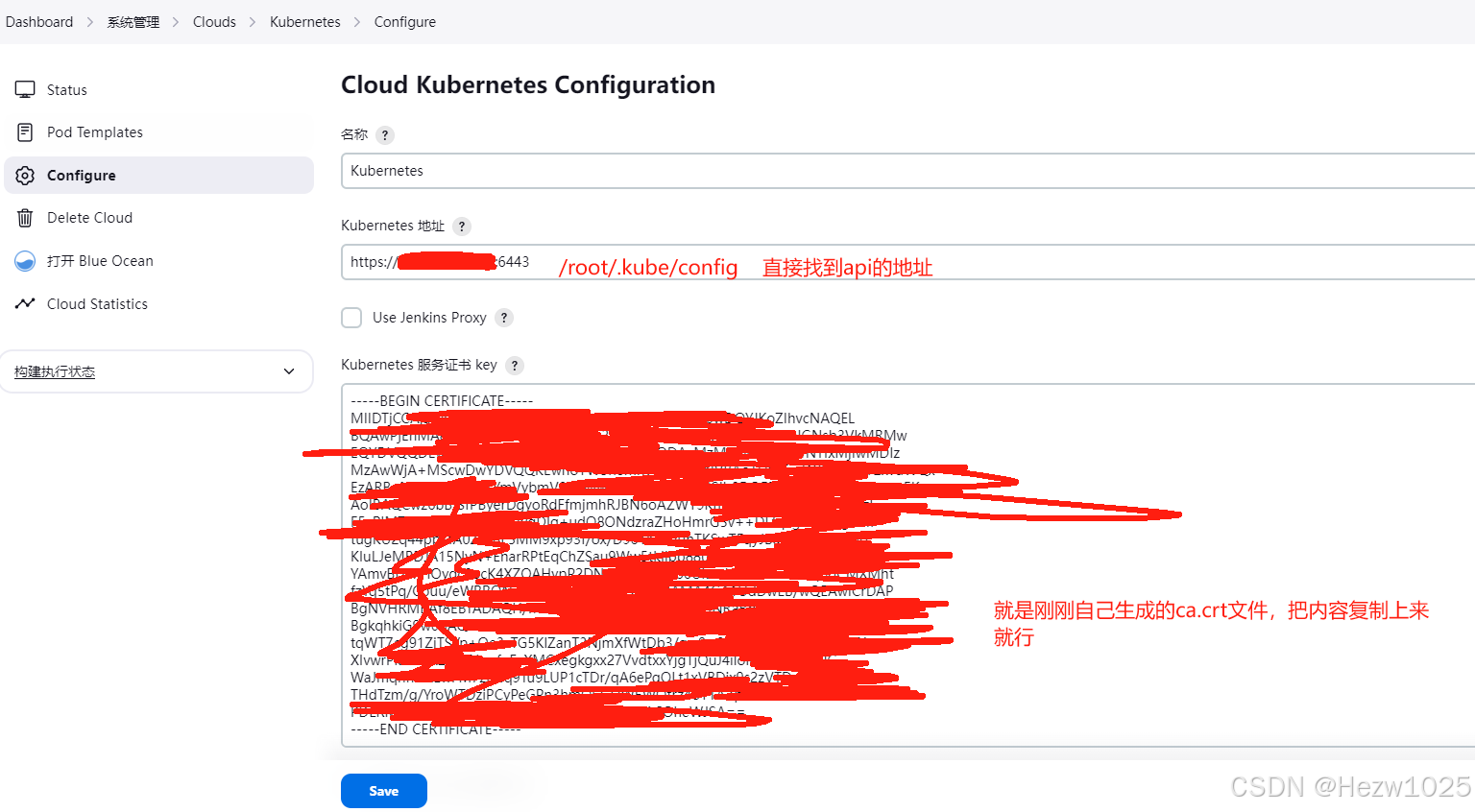Open help for Kubernetes 地址 field
Viewport: 1475px width, 812px height.
point(462,227)
